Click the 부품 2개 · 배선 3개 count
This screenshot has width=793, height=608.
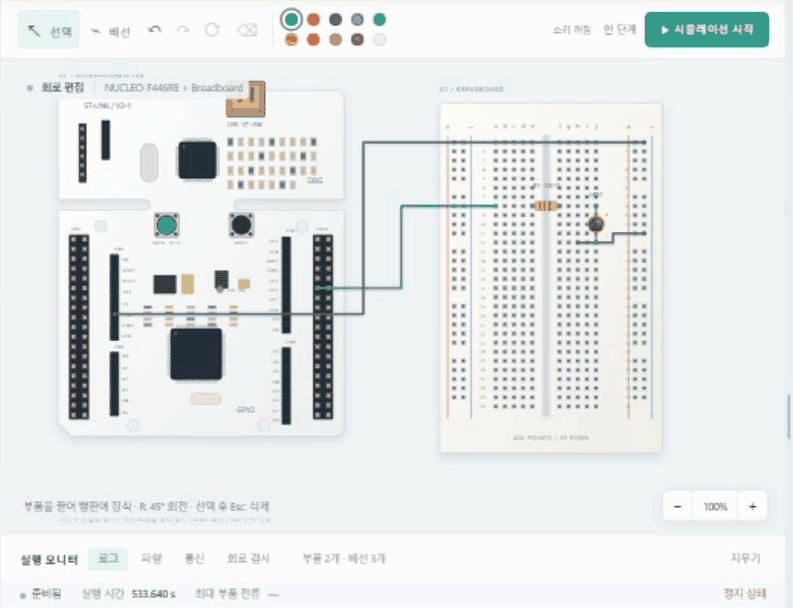(x=344, y=558)
